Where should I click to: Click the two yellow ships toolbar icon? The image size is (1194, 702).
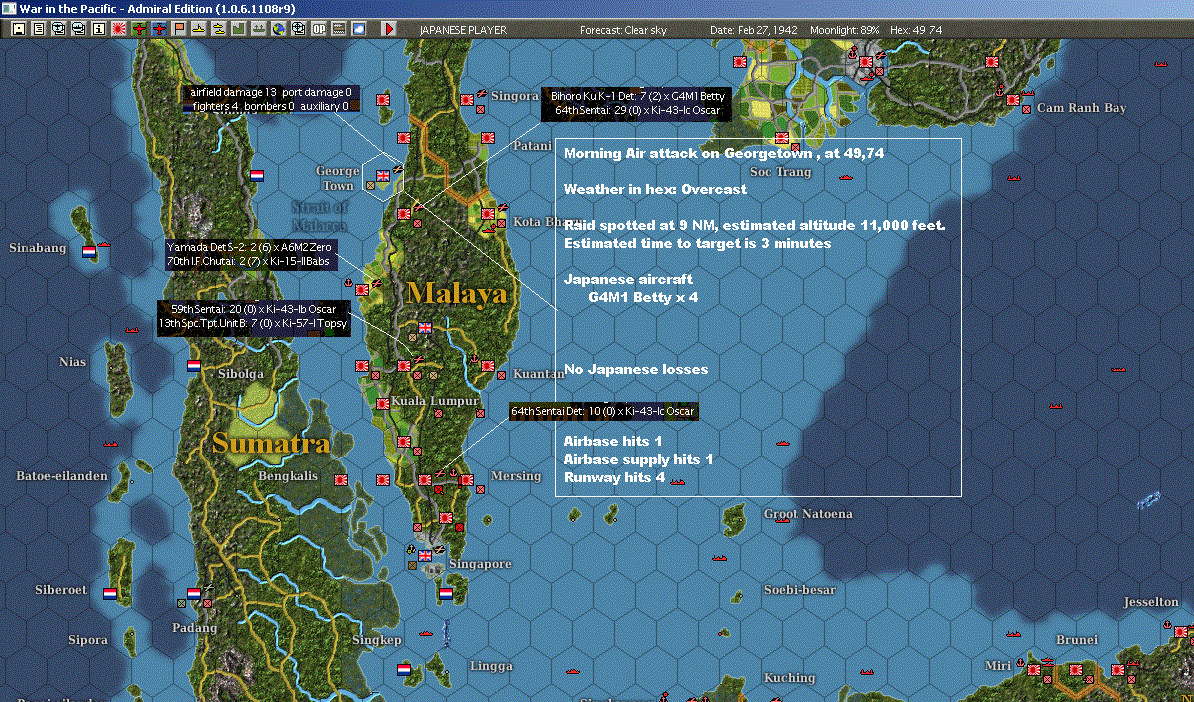219,29
